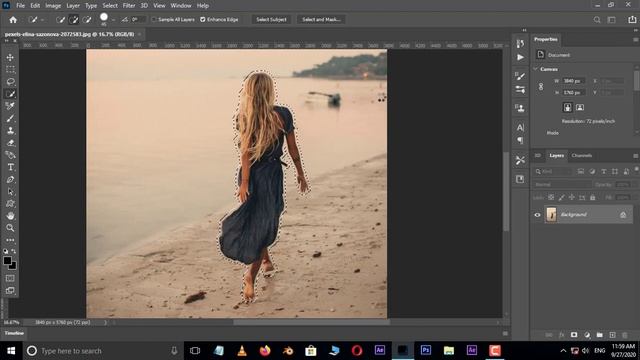Open the Edit Toolbar three-dots button
The height and width of the screenshot is (360, 640).
pos(10,240)
